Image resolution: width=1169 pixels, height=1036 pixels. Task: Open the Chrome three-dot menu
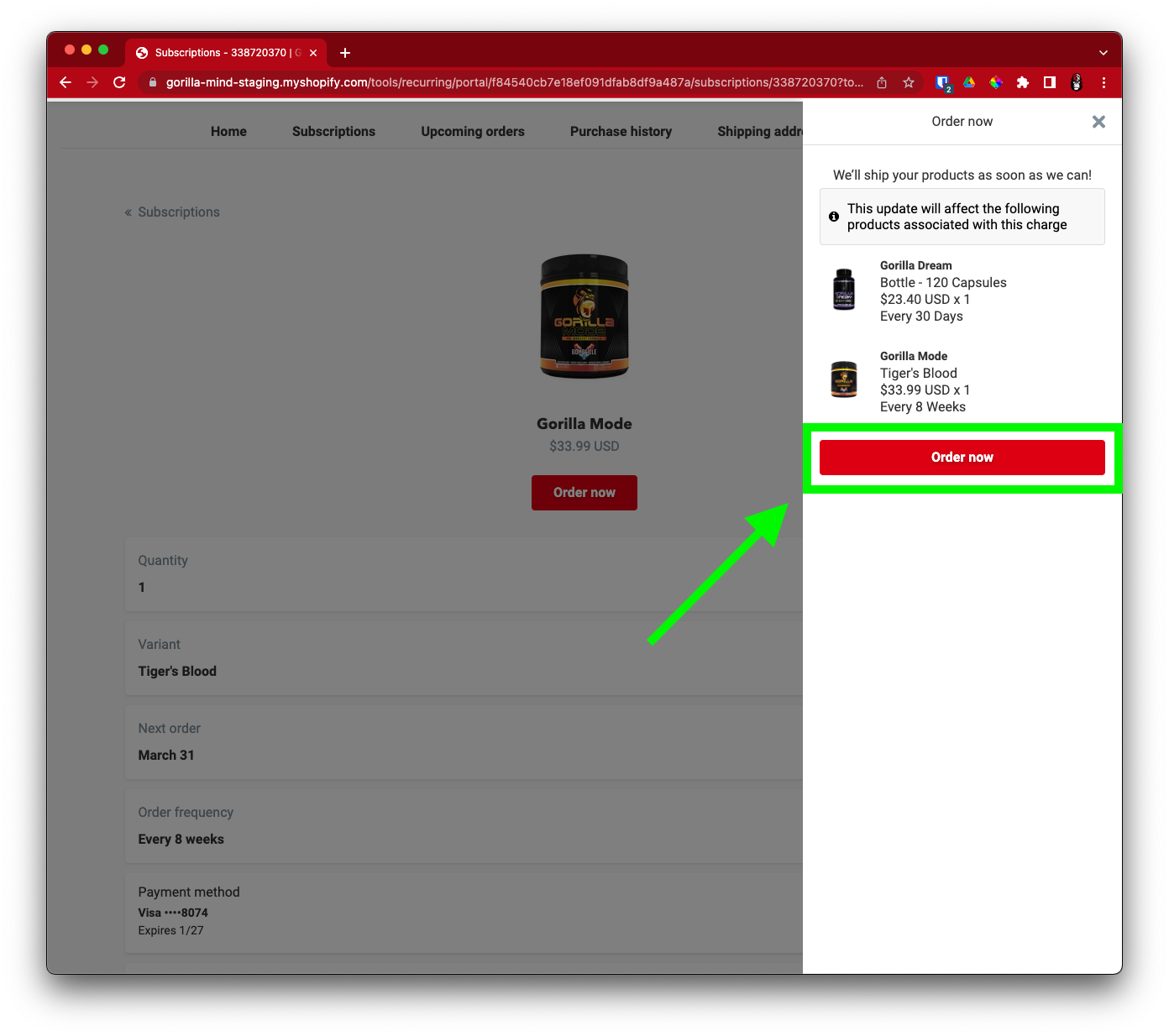pyautogui.click(x=1103, y=82)
